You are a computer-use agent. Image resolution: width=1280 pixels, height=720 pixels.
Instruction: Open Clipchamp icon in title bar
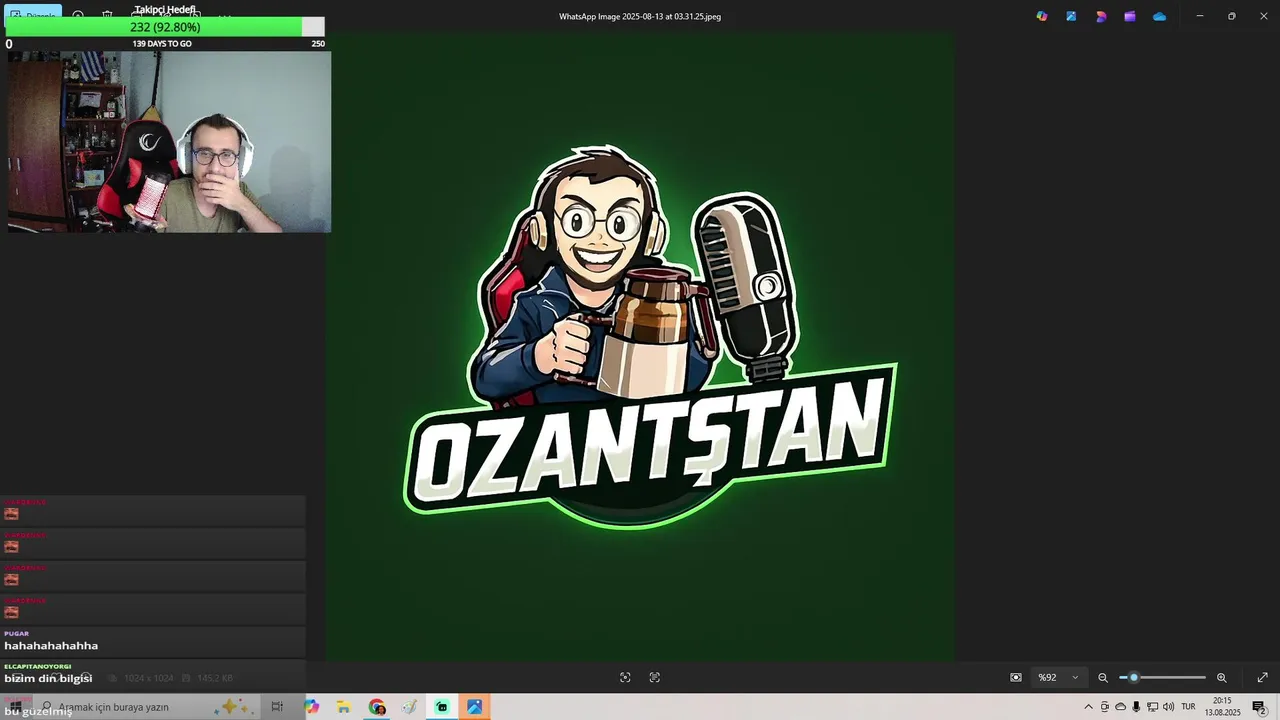[x=1130, y=16]
